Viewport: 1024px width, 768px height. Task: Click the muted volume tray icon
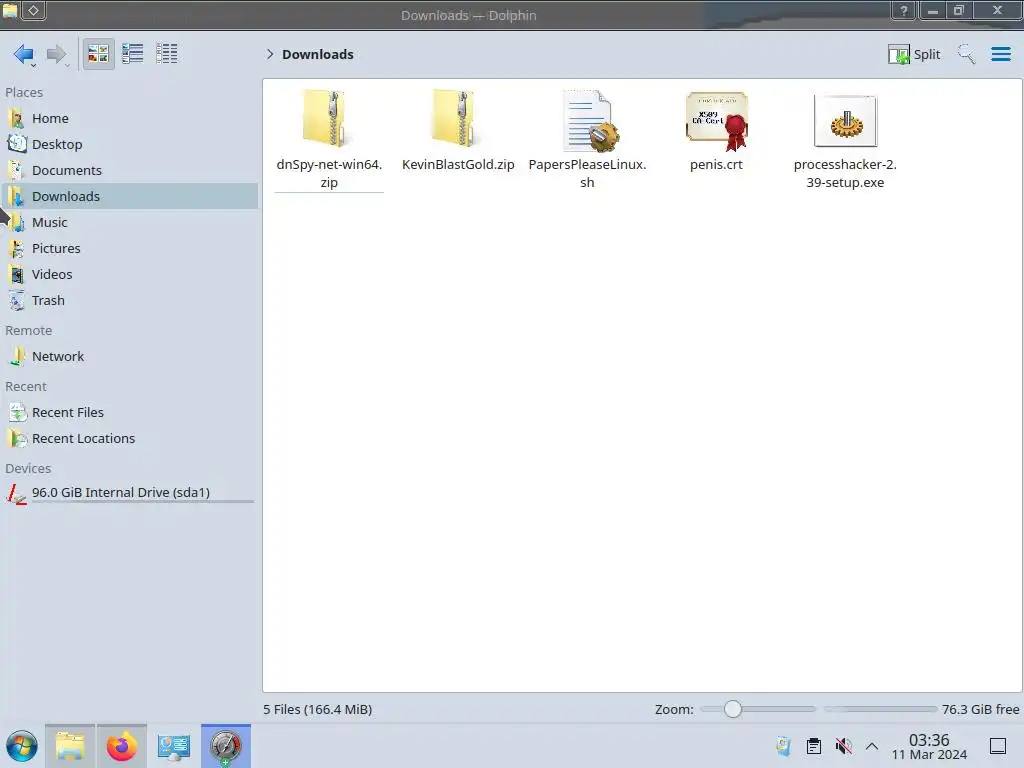tap(844, 746)
